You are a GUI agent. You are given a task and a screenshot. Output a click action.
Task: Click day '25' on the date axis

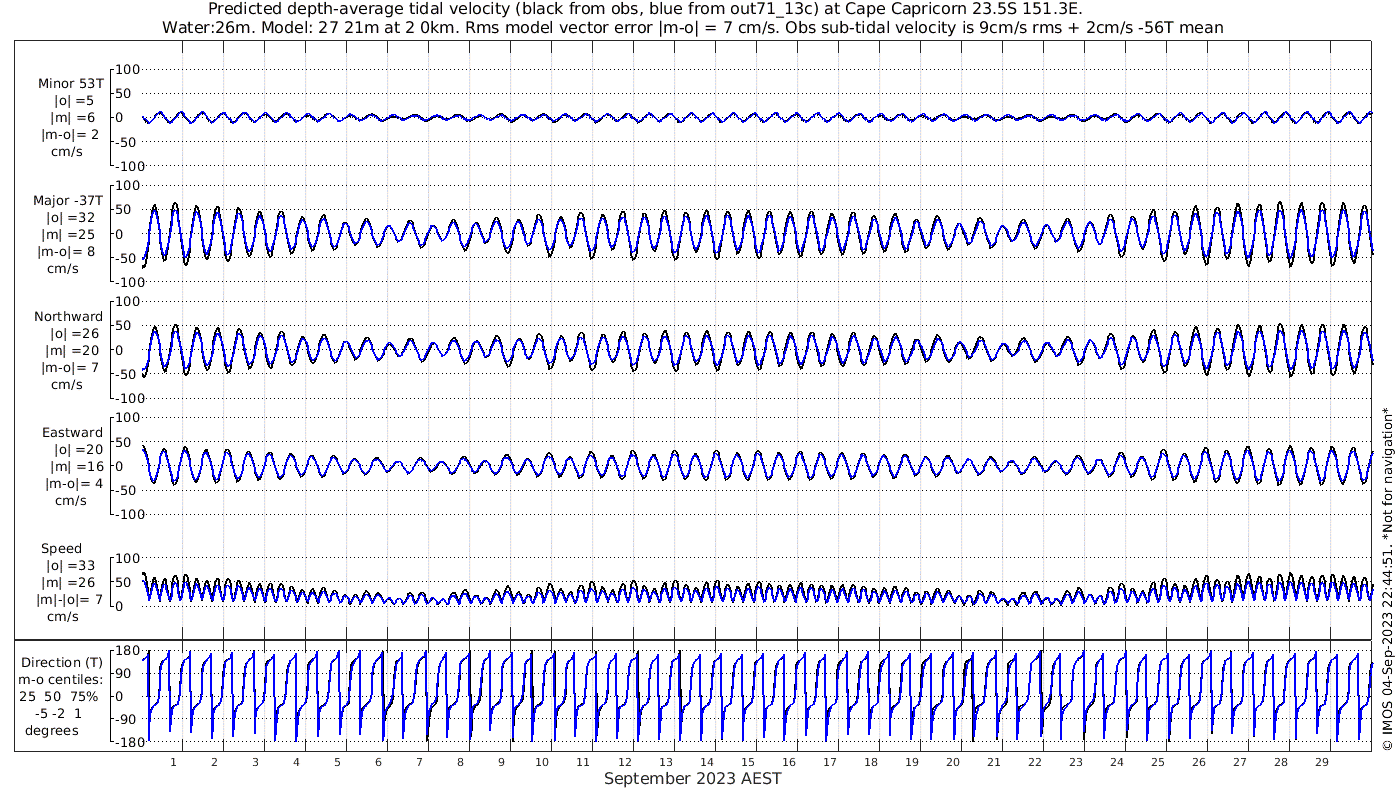(x=1158, y=761)
